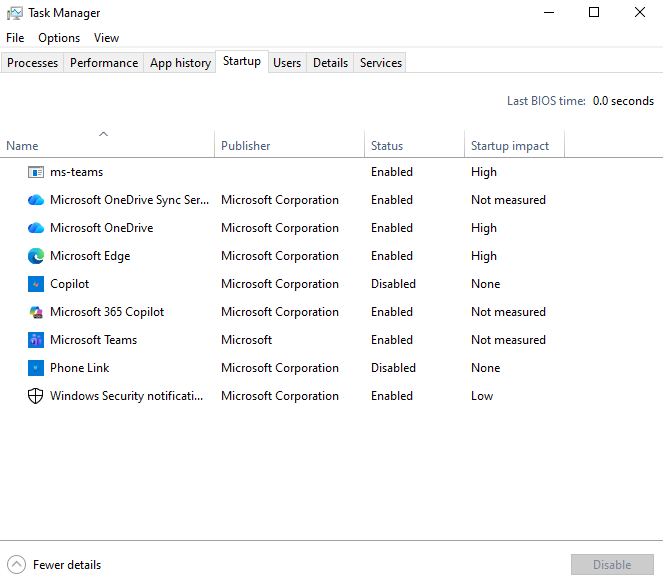663x585 pixels.
Task: Switch to the App history tab
Action: tap(180, 63)
